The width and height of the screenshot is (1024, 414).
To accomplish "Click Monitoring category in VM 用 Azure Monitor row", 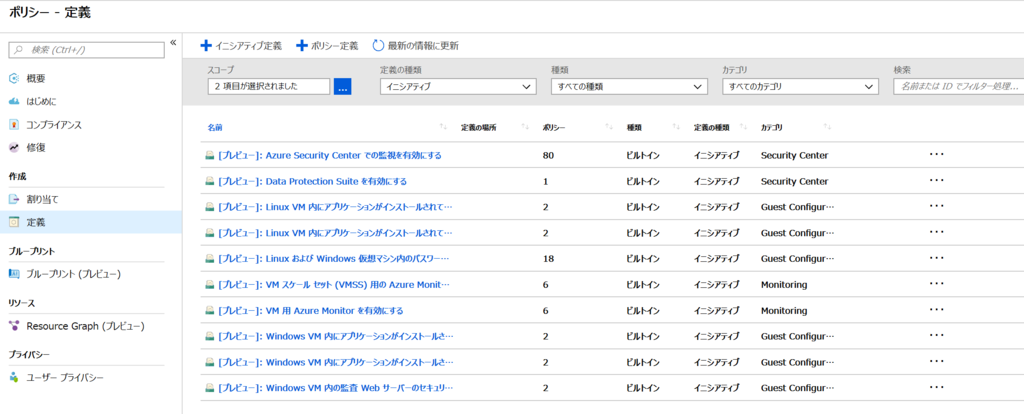I will (x=784, y=311).
